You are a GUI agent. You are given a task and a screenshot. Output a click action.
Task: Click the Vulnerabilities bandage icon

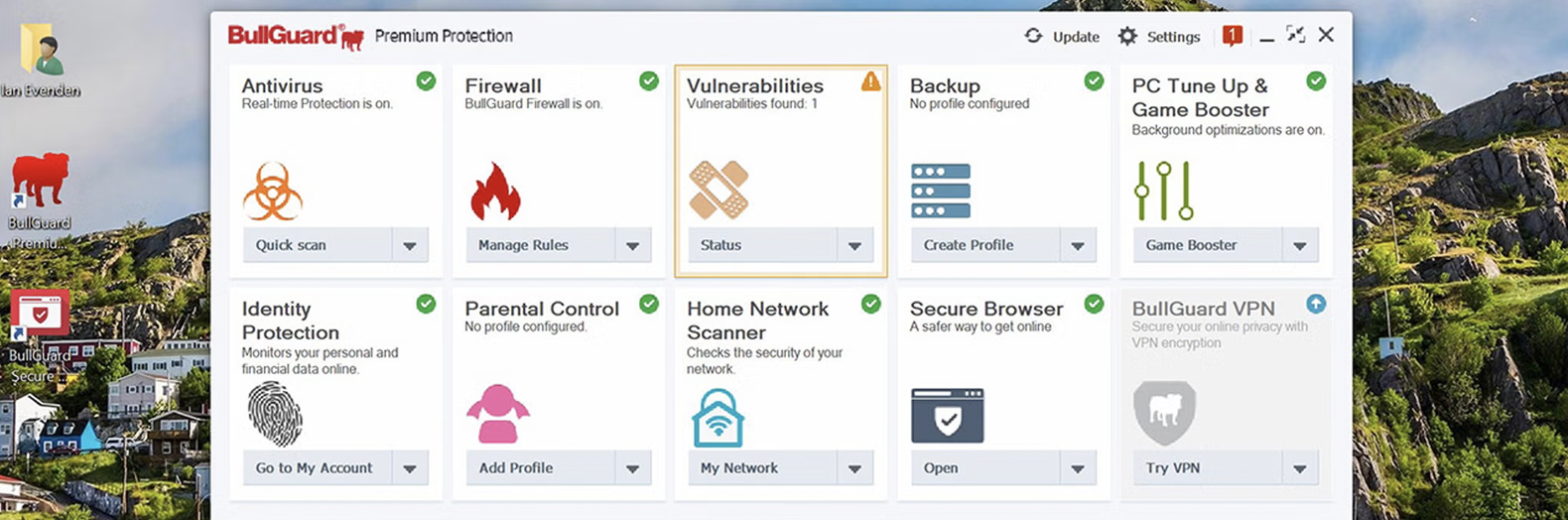(x=719, y=190)
